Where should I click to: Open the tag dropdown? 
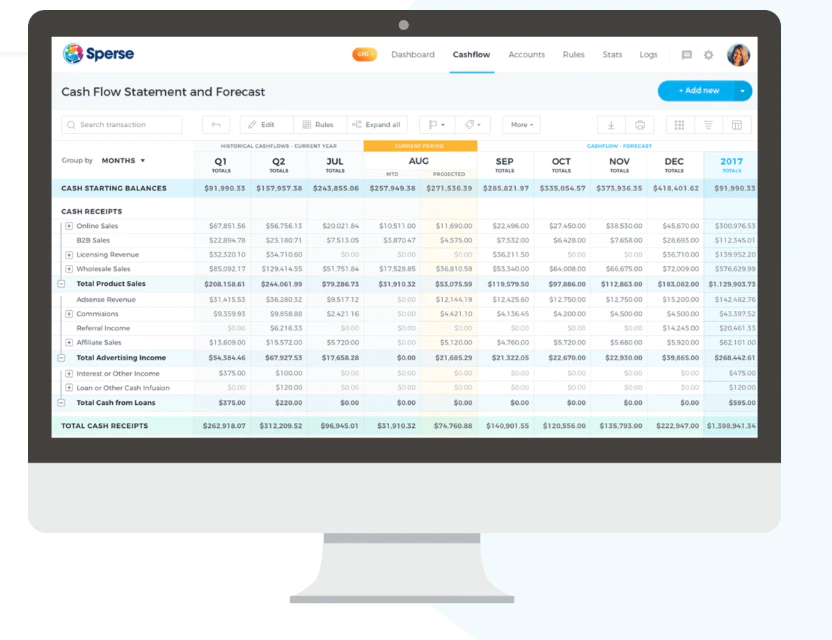click(472, 125)
